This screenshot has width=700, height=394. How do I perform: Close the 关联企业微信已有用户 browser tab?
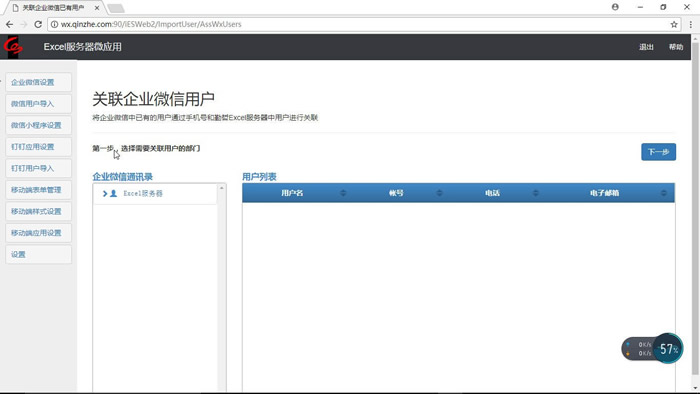pyautogui.click(x=97, y=8)
